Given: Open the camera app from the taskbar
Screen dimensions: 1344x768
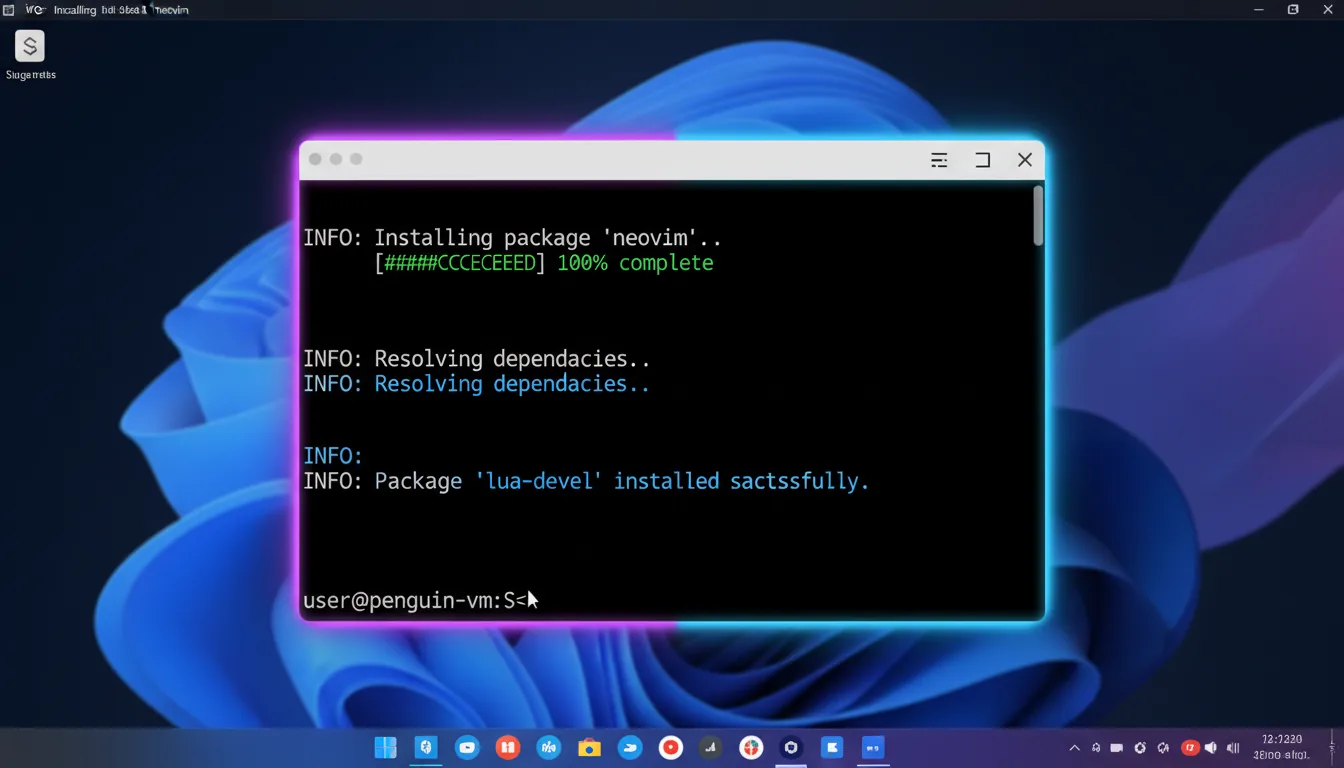Looking at the screenshot, I should pos(589,747).
